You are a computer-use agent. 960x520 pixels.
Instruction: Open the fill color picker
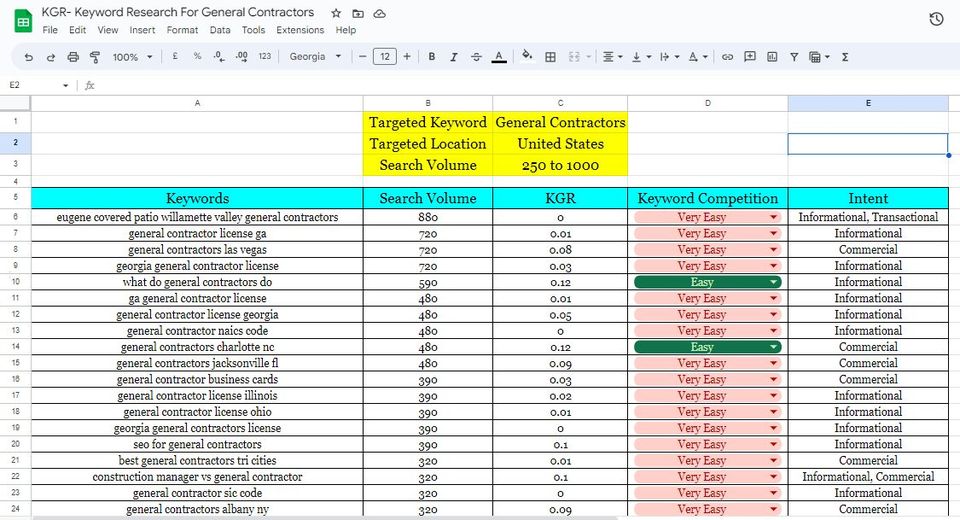tap(527, 57)
